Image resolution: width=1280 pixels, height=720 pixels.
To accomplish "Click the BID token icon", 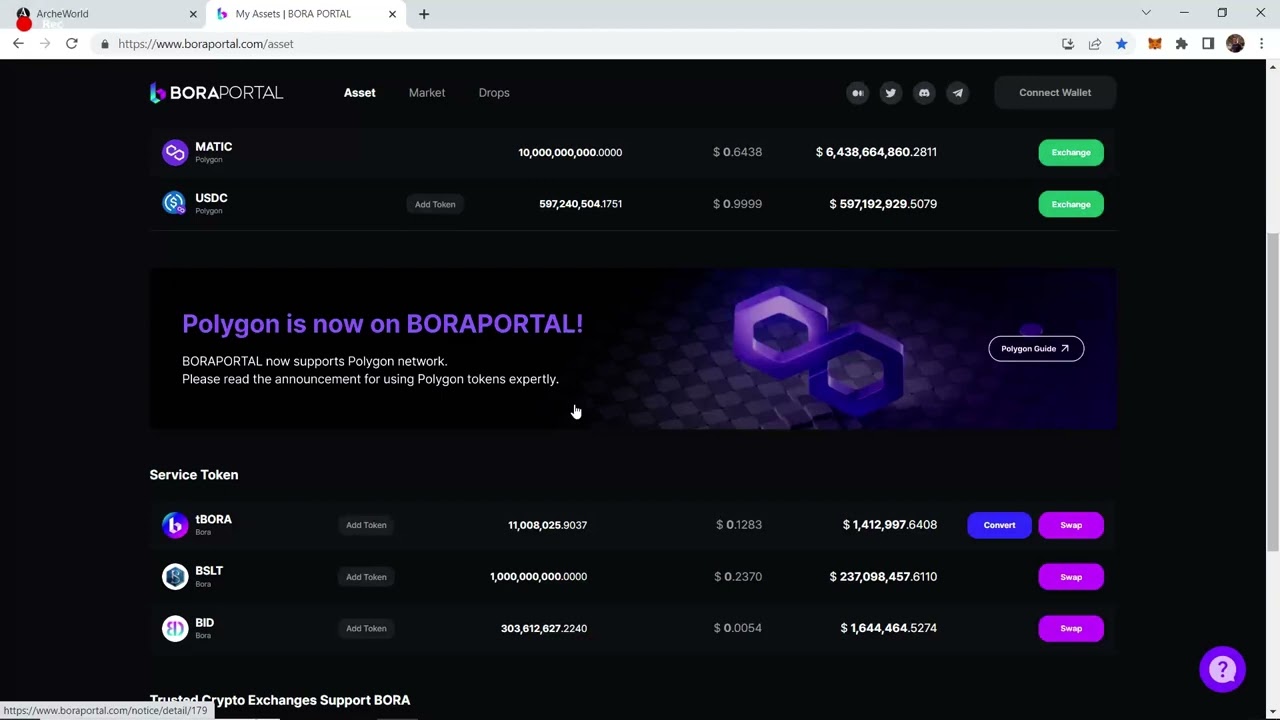I will point(175,628).
